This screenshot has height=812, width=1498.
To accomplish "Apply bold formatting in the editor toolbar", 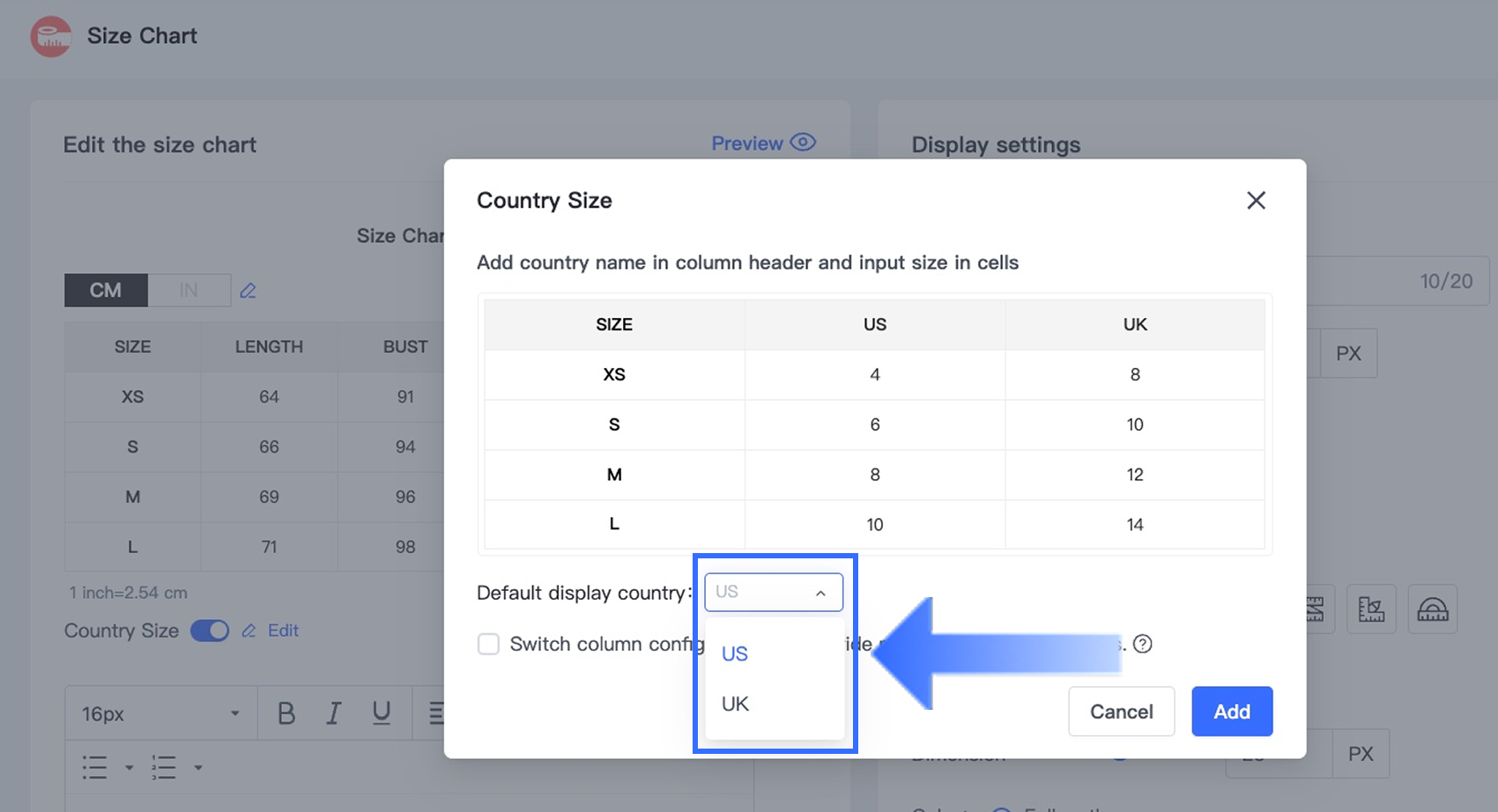I will 286,713.
